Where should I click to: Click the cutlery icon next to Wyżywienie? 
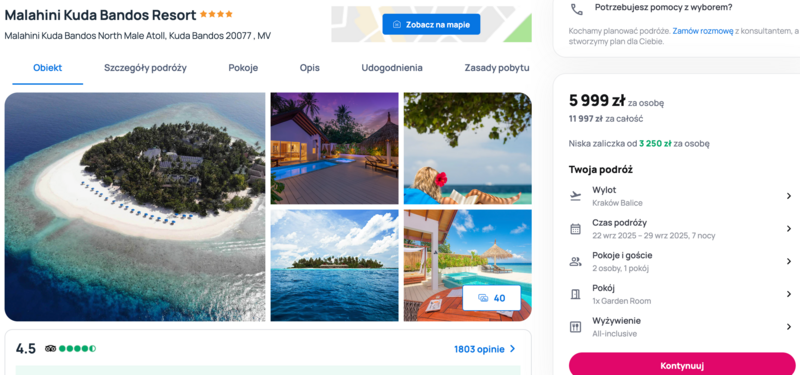[x=576, y=327]
